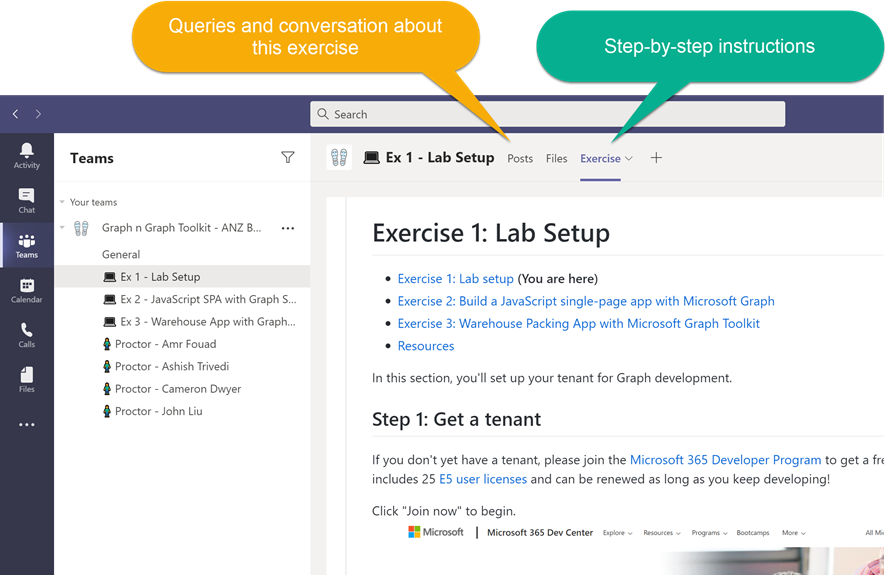Open the Chat icon in sidebar
The height and width of the screenshot is (575, 885).
coord(27,199)
